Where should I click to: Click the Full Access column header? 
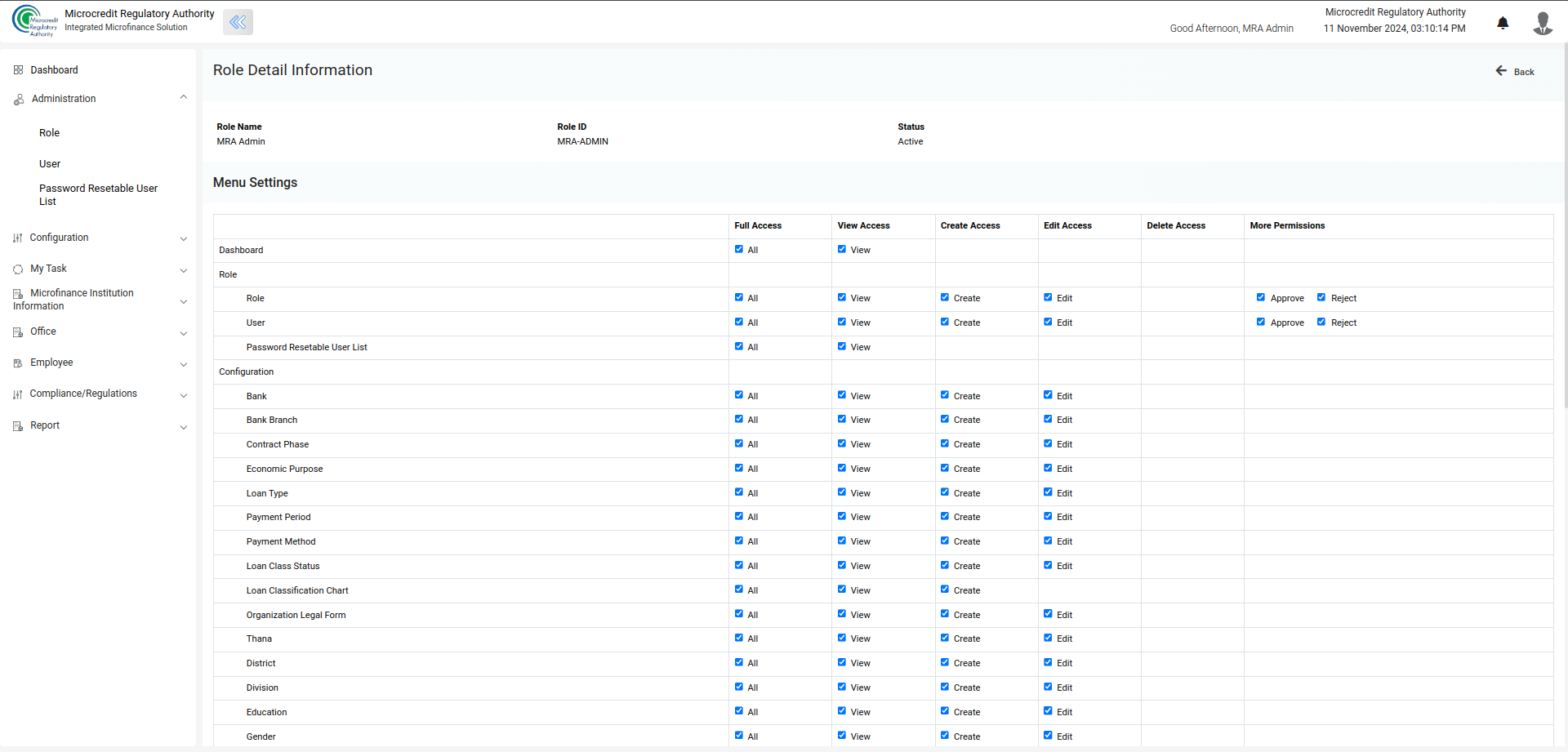pyautogui.click(x=758, y=225)
